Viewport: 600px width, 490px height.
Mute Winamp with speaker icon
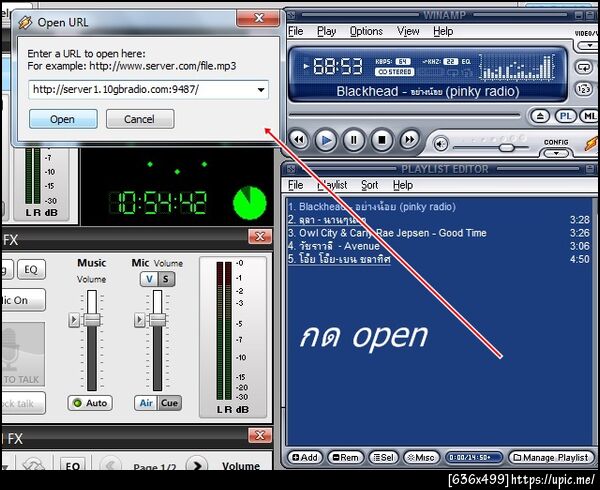pos(440,144)
